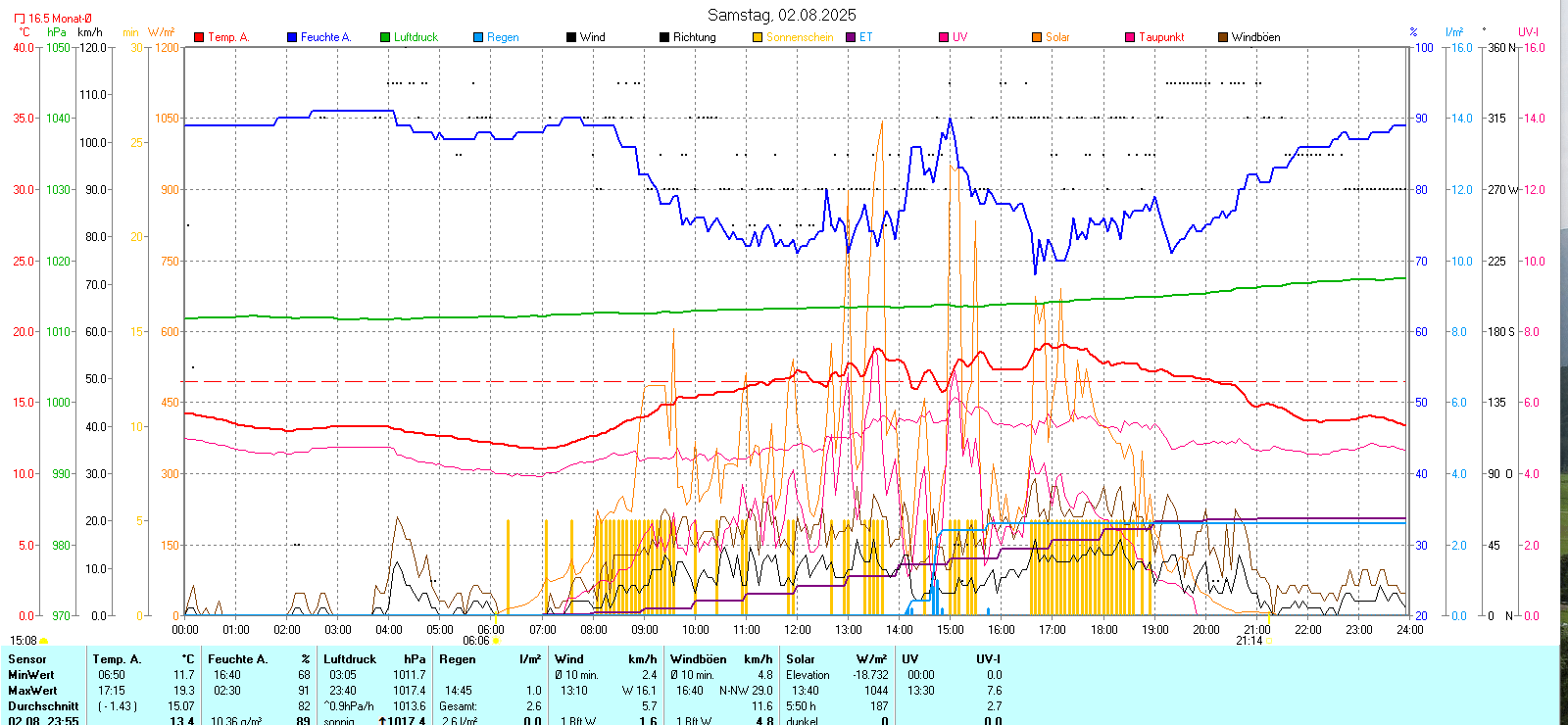Select the Sensor header in data table
The width and height of the screenshot is (1568, 725).
(27, 659)
